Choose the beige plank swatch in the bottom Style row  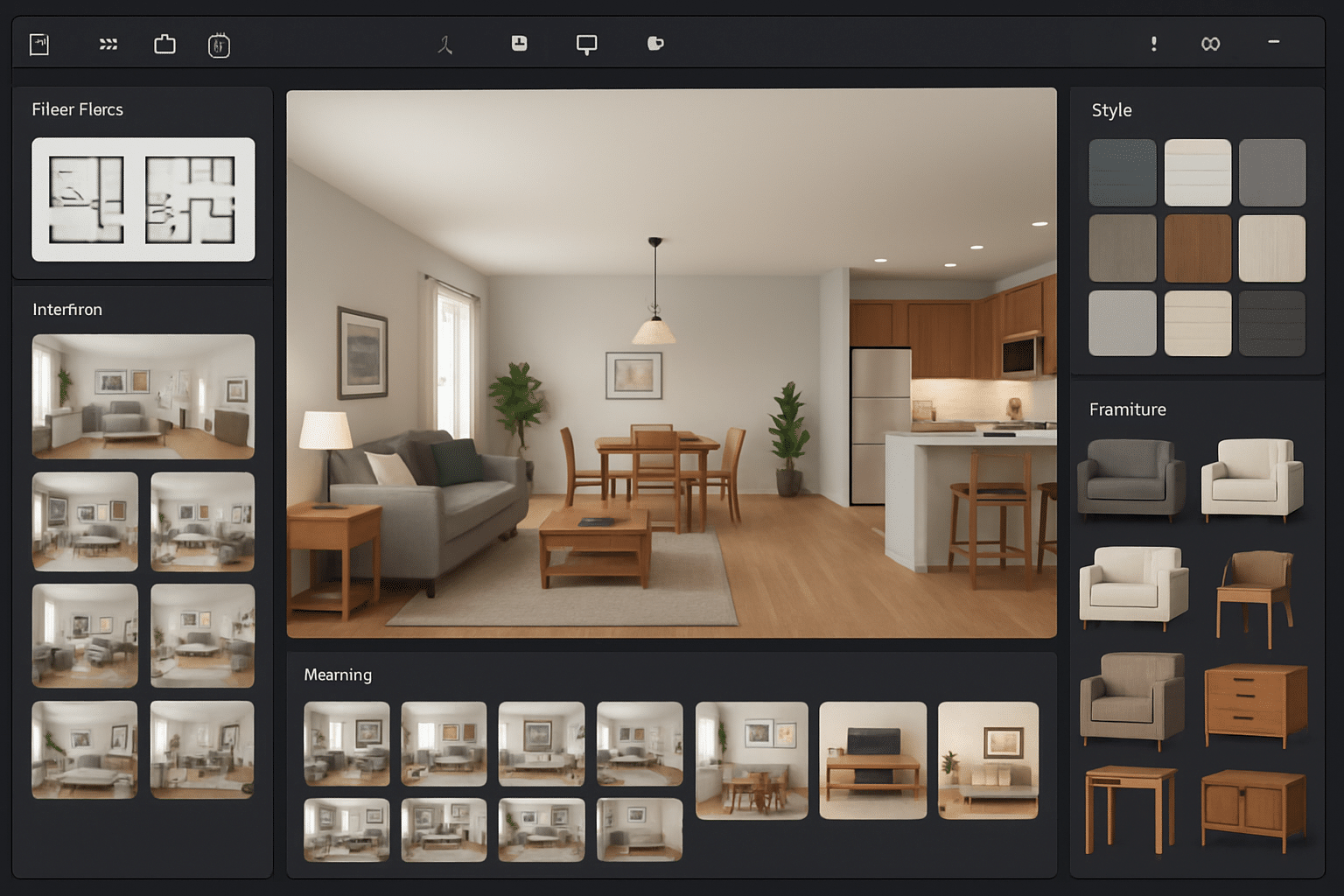(1198, 323)
